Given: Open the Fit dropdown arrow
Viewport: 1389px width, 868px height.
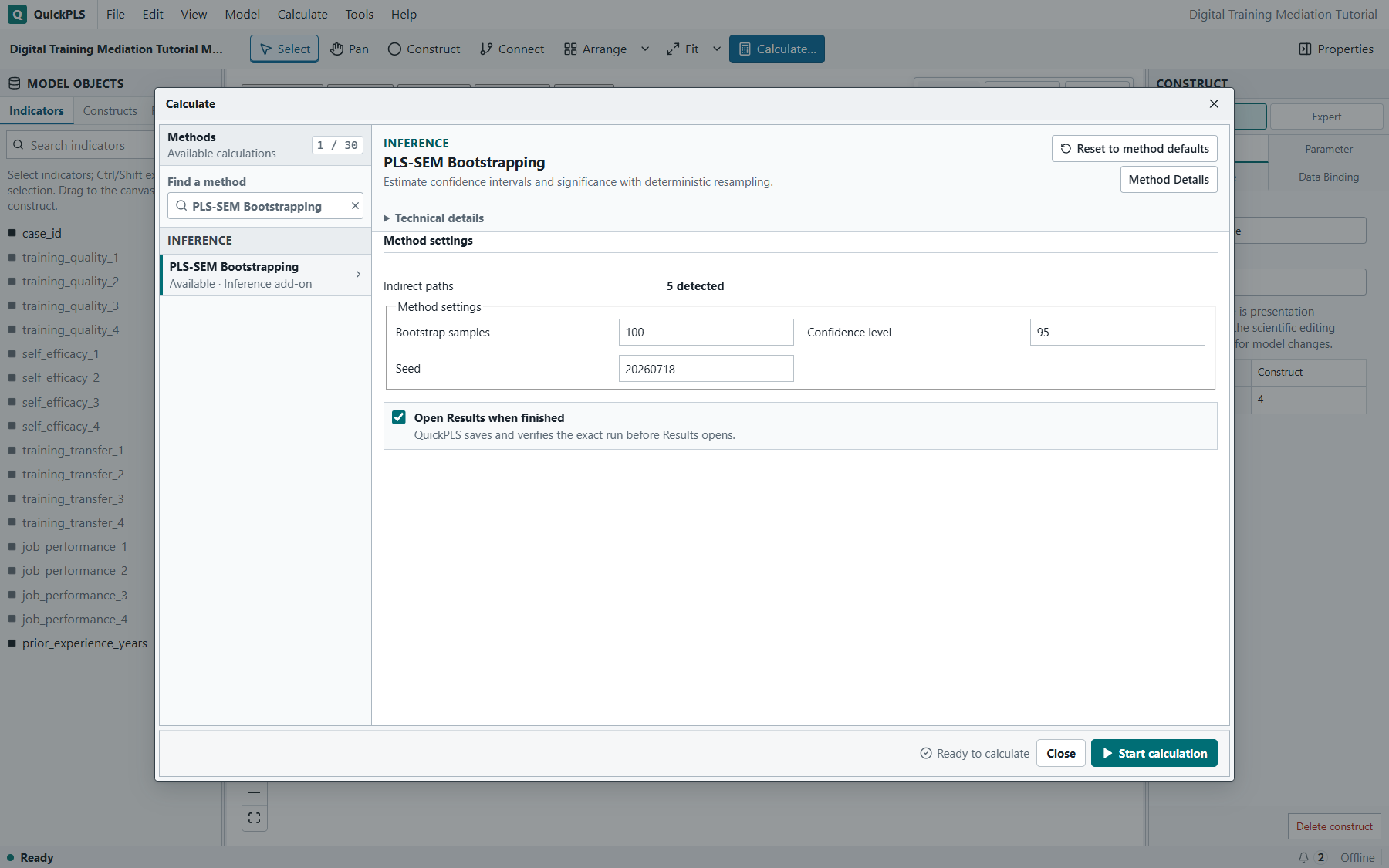Looking at the screenshot, I should [717, 49].
